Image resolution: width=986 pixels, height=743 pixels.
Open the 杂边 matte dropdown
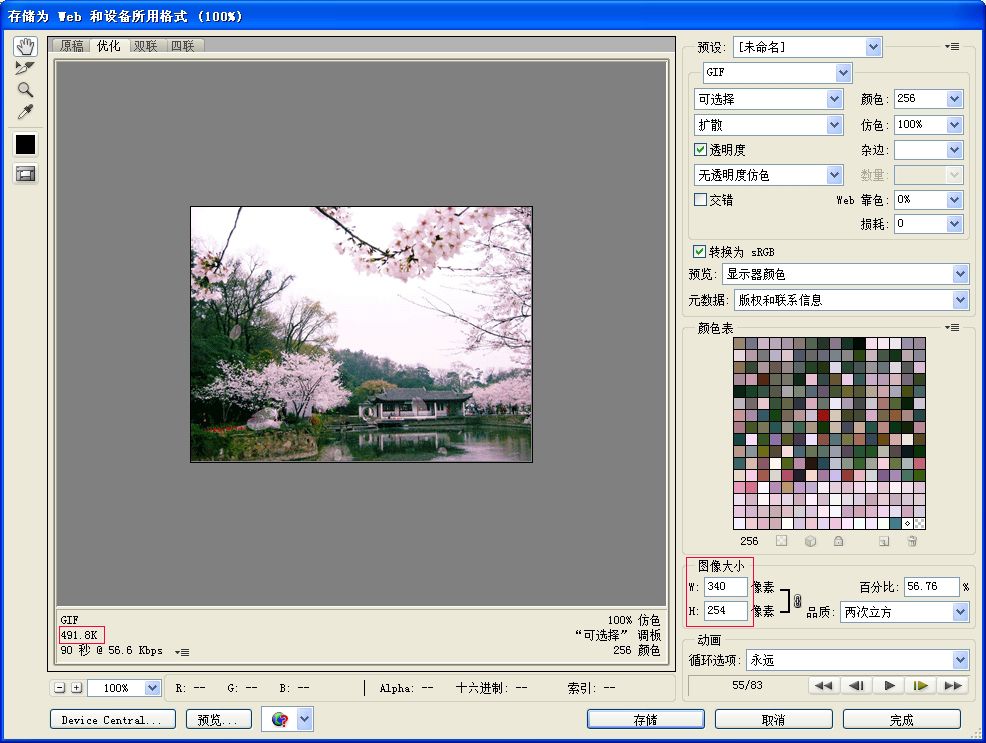pos(955,150)
